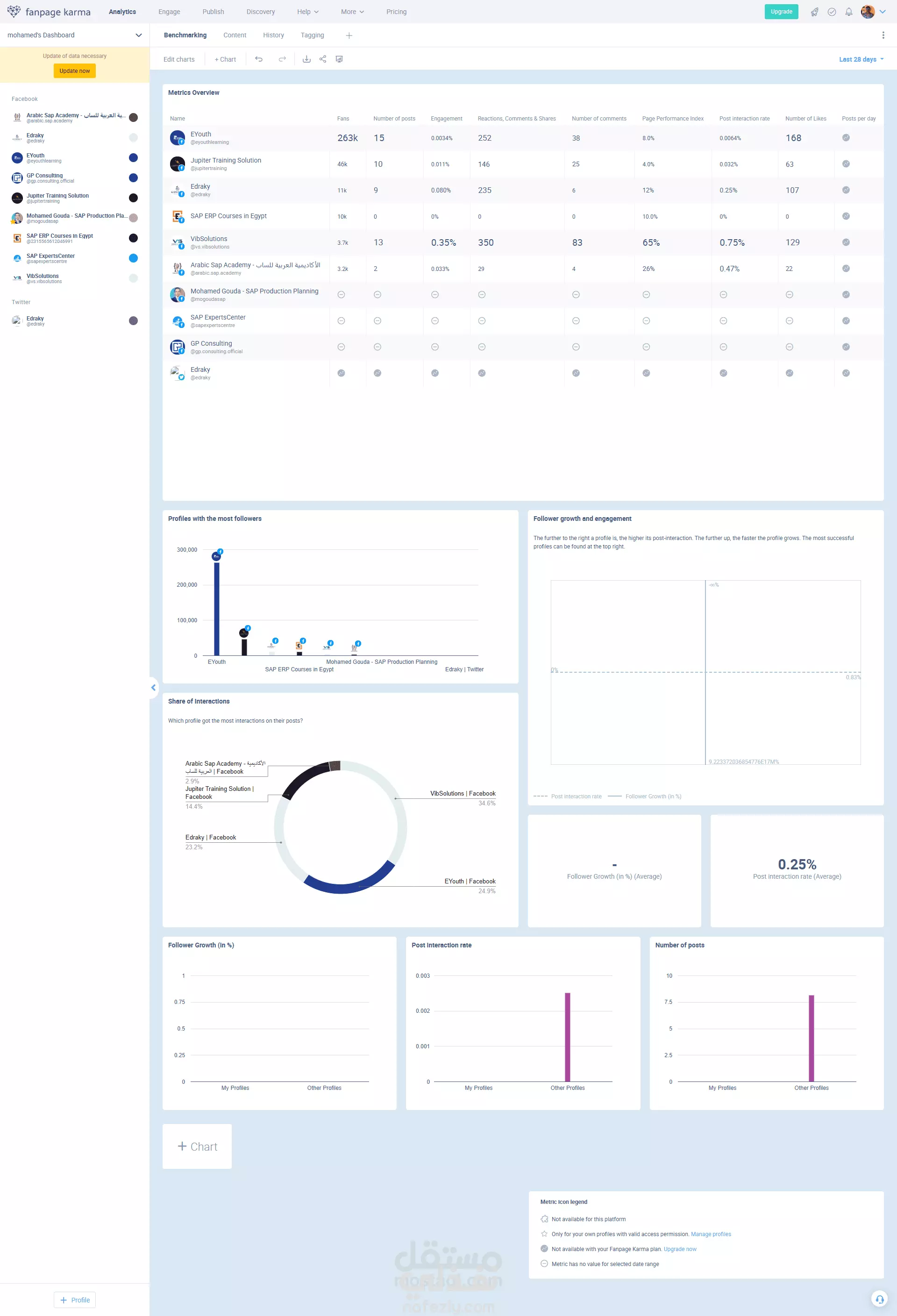Open the Engage section
Image resolution: width=897 pixels, height=1316 pixels.
click(169, 12)
